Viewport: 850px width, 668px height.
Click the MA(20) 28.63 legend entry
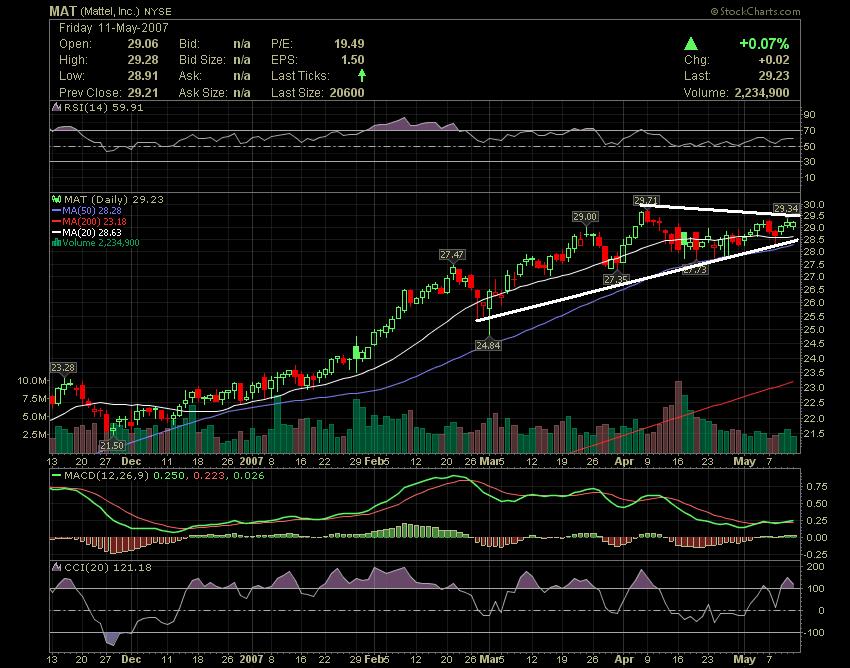coord(92,232)
